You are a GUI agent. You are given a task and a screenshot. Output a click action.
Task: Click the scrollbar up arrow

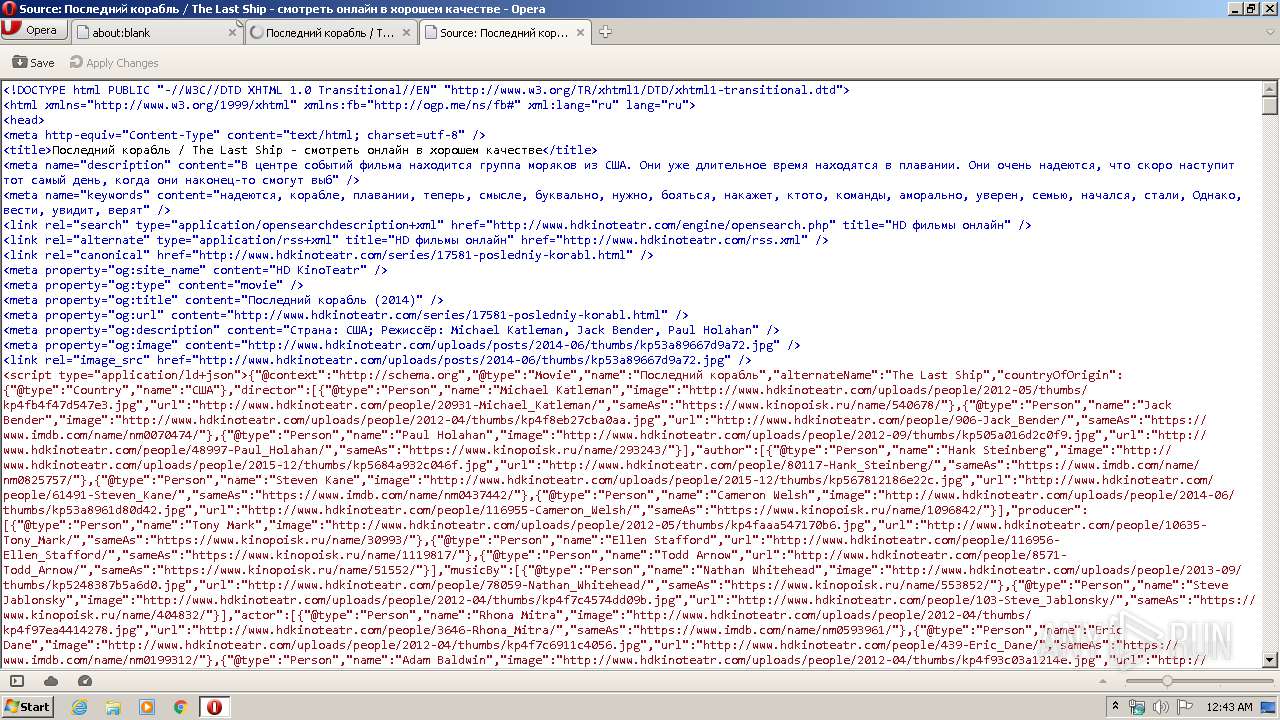point(1270,89)
